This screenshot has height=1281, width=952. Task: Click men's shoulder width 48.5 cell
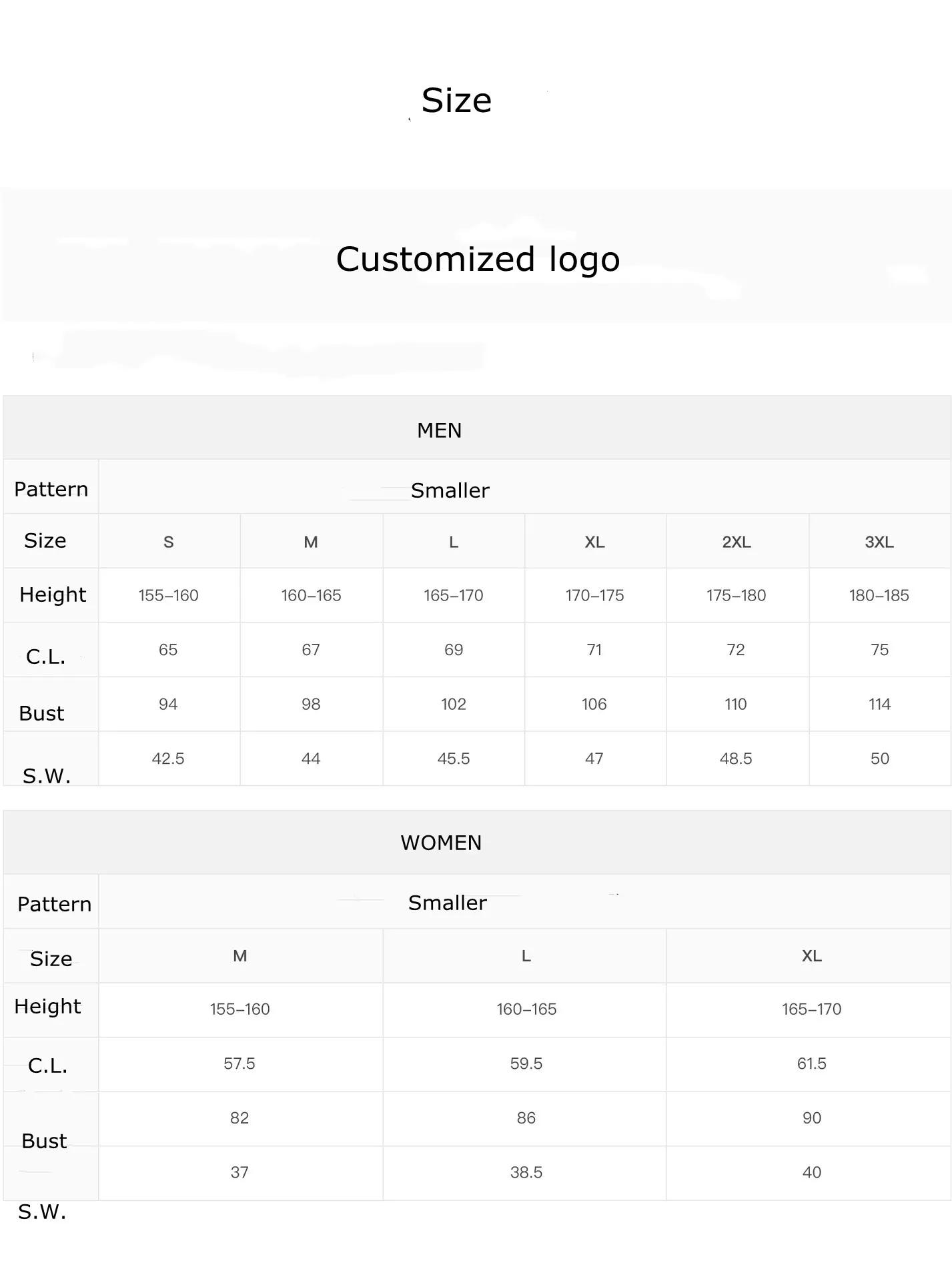pos(736,759)
